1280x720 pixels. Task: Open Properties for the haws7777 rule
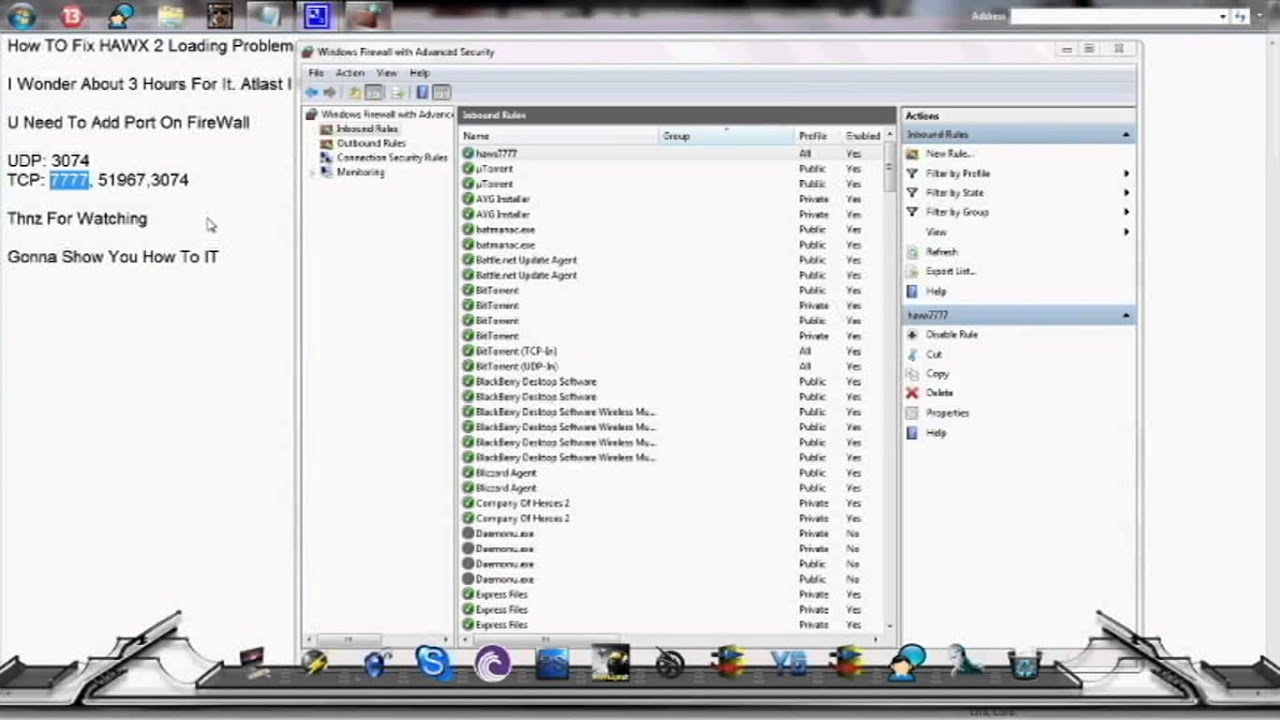[x=947, y=413]
